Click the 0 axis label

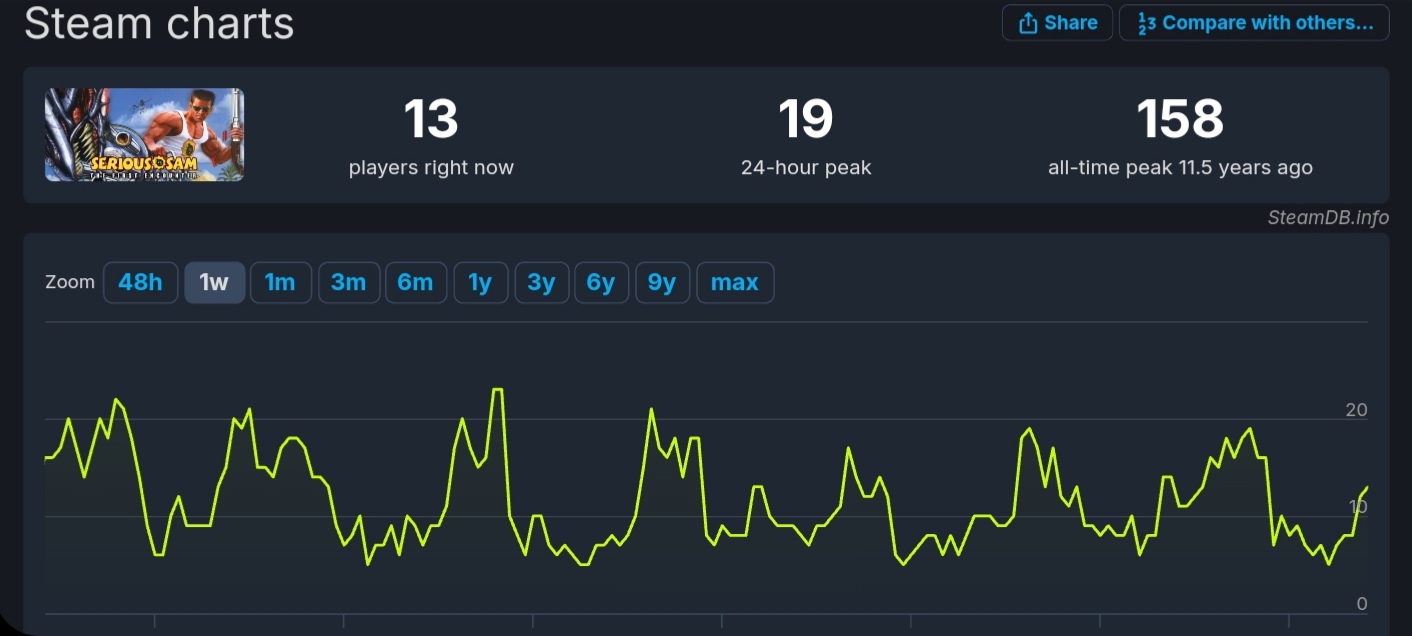point(1362,604)
